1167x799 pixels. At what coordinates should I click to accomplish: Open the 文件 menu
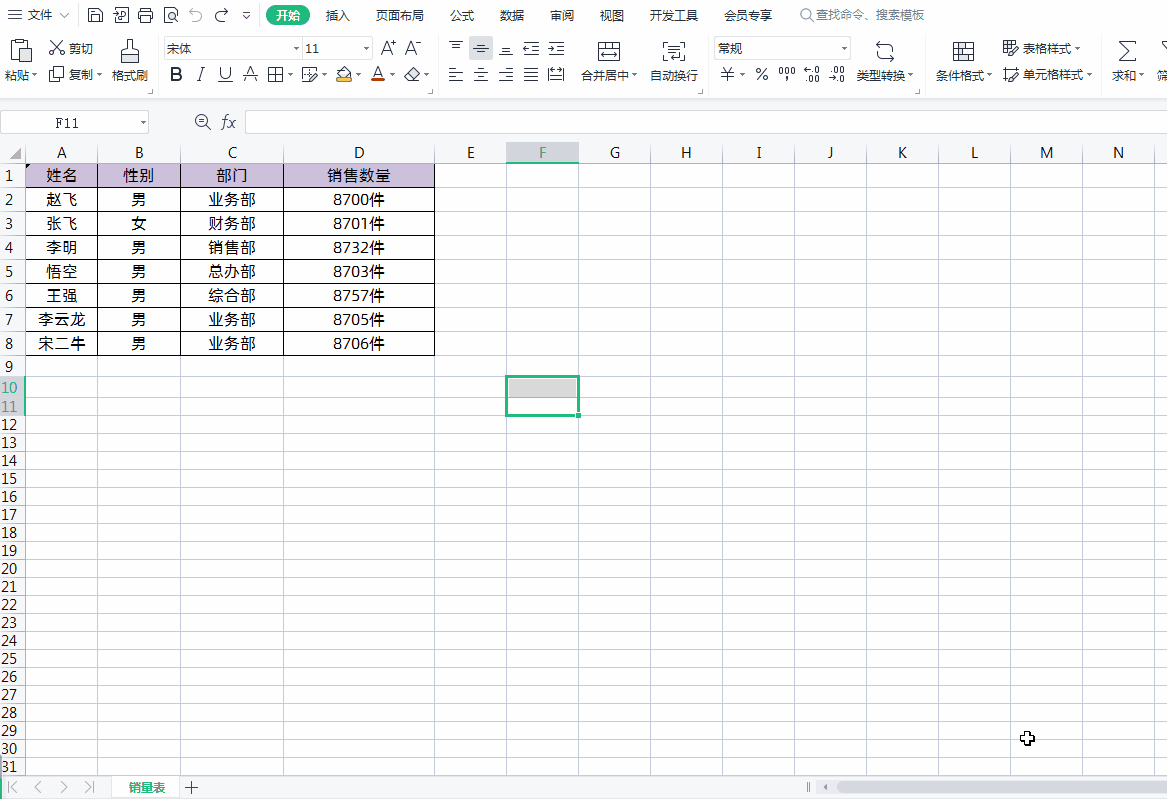[37, 15]
